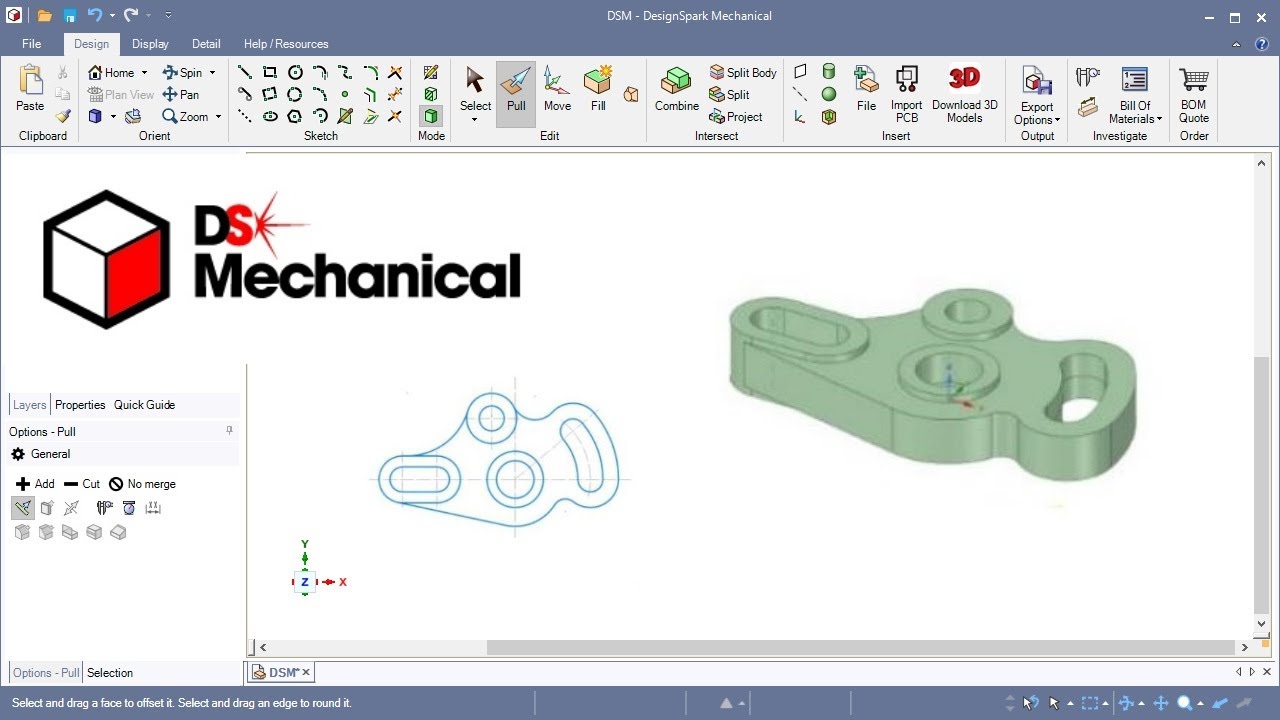Use the Split face tool

pyautogui.click(x=730, y=94)
